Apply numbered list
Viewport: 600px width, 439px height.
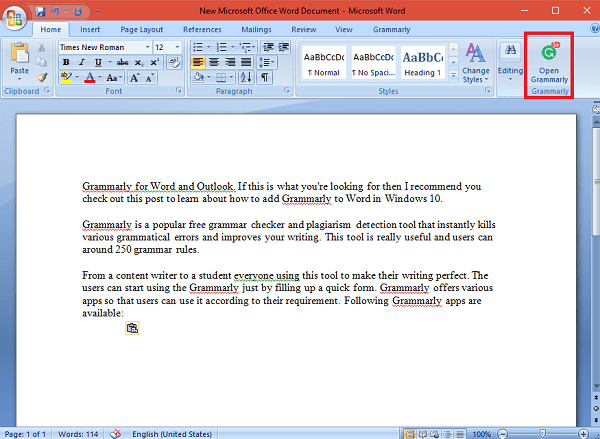(222, 47)
